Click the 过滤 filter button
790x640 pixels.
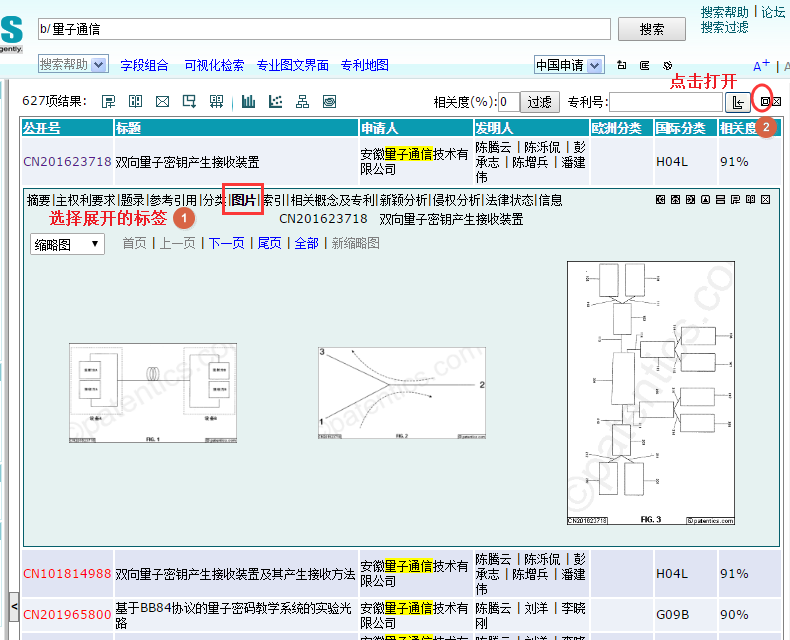point(540,102)
